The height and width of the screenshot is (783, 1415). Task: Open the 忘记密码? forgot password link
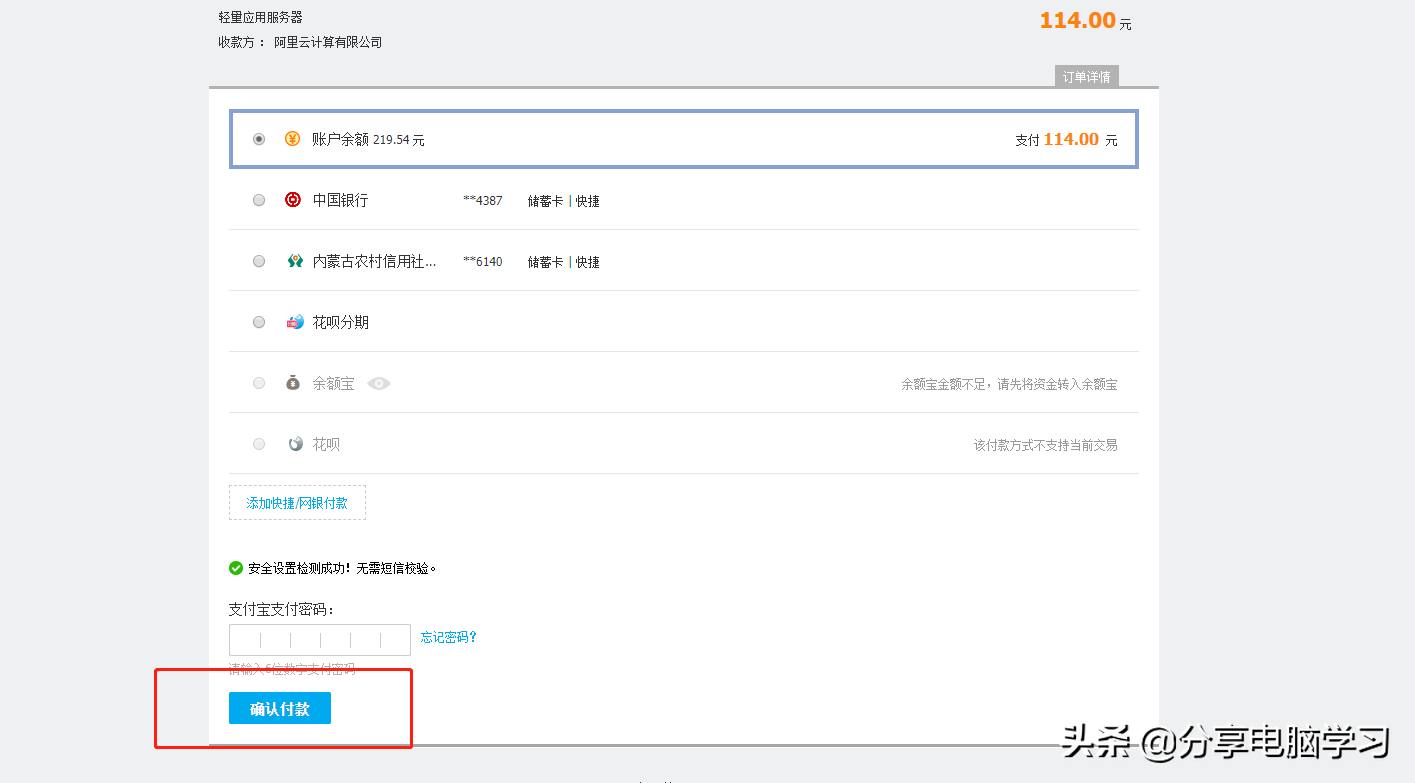pos(448,637)
